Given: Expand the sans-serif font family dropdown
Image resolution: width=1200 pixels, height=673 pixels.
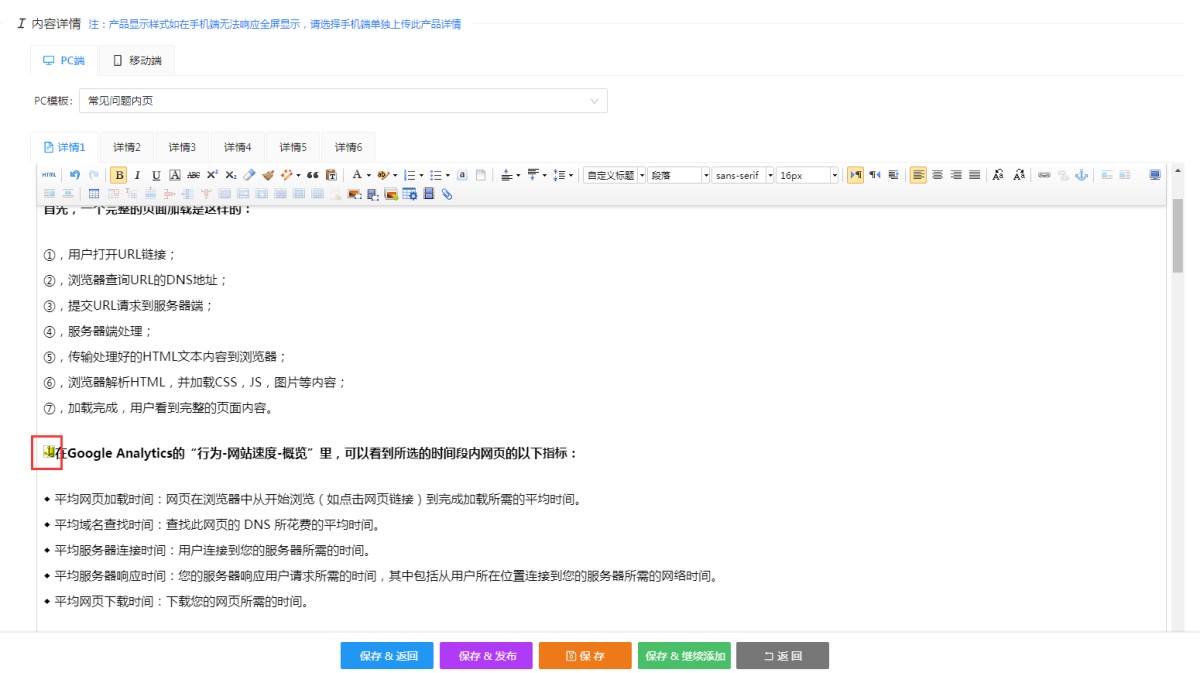Looking at the screenshot, I should point(742,175).
